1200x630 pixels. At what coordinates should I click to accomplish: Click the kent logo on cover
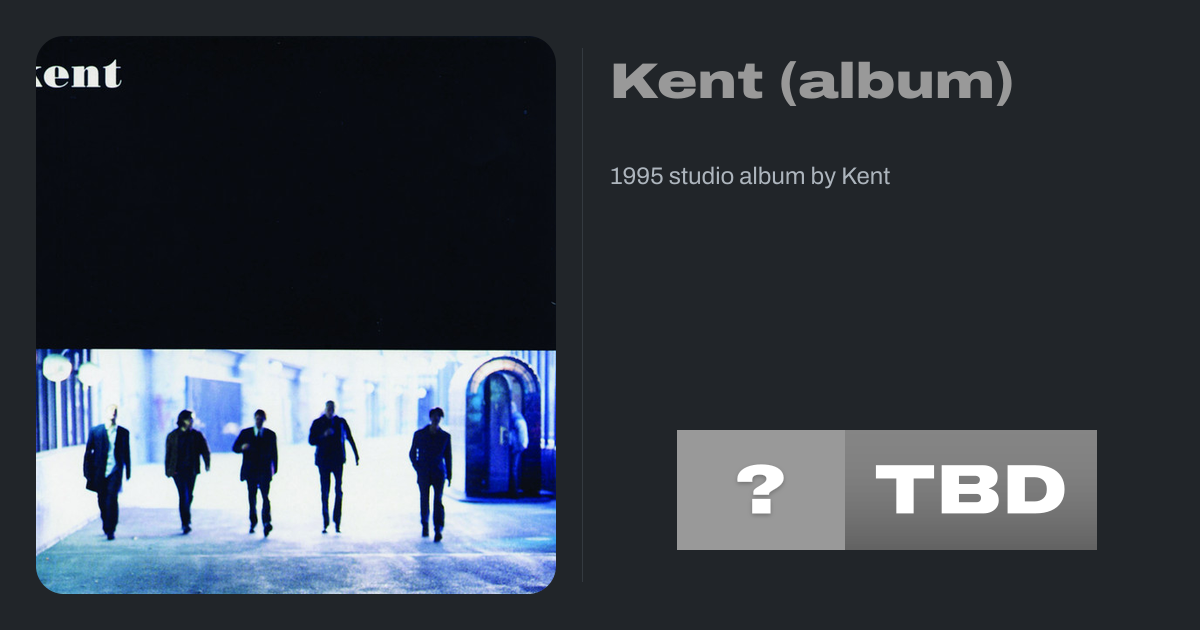click(x=79, y=73)
